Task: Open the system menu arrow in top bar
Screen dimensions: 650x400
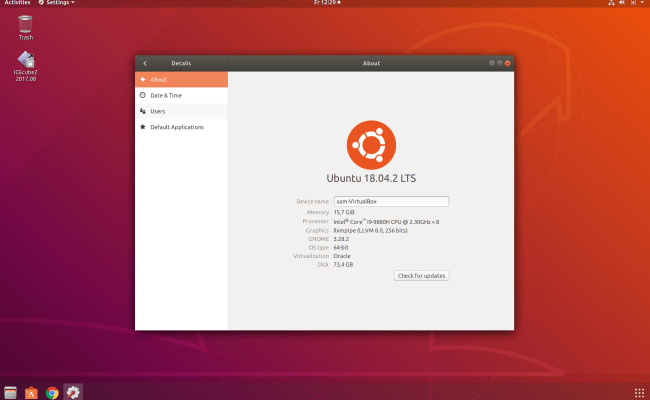Action: point(642,2)
